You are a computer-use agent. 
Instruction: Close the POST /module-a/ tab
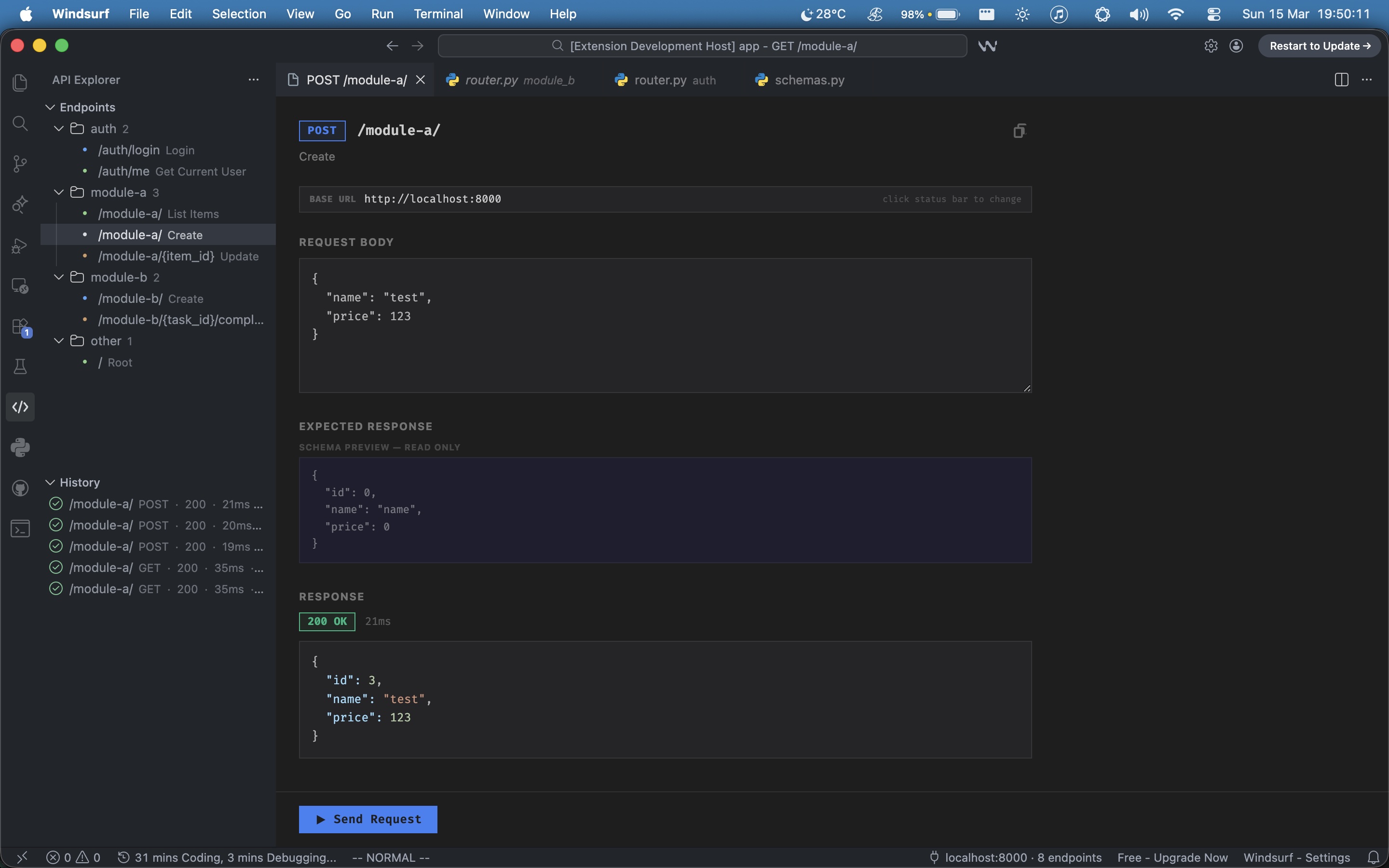coord(421,80)
